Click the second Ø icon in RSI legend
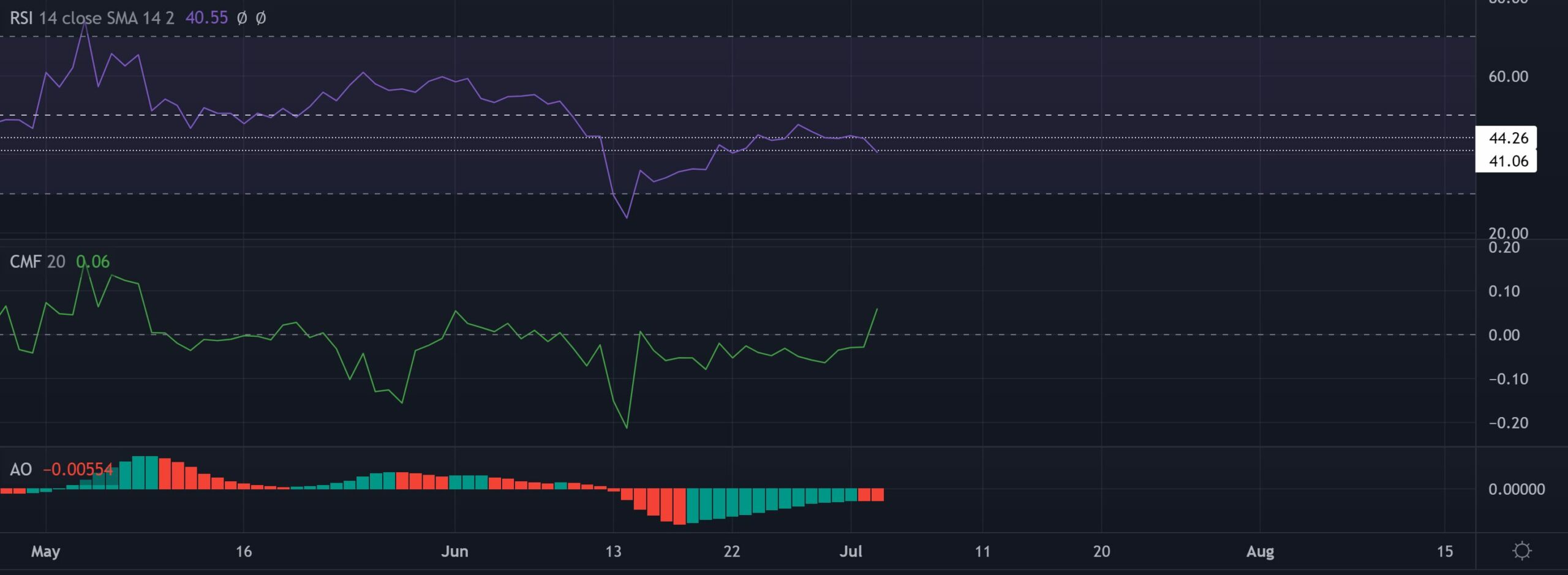The width and height of the screenshot is (1568, 575). [261, 18]
